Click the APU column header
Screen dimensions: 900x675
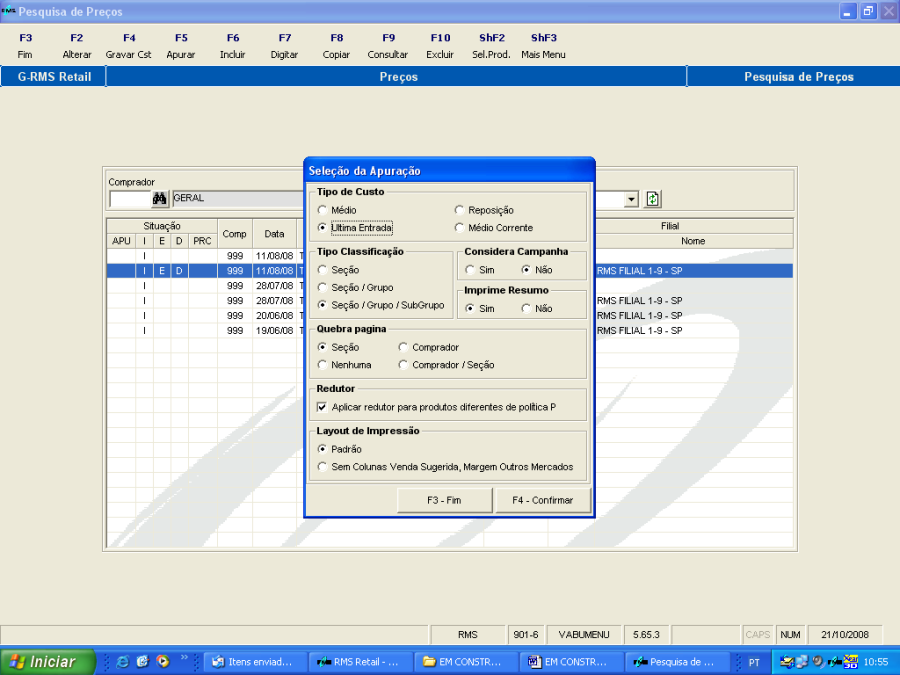[x=121, y=241]
